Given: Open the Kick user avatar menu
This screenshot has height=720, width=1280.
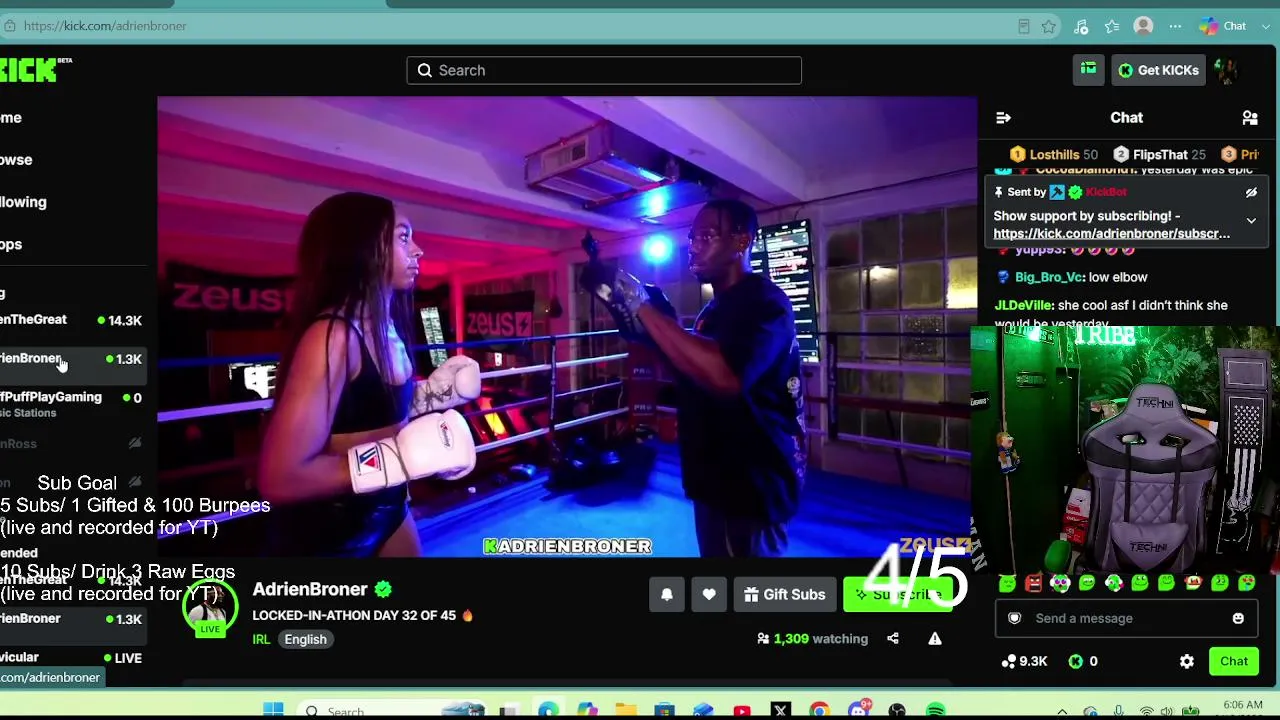Looking at the screenshot, I should pos(1227,70).
